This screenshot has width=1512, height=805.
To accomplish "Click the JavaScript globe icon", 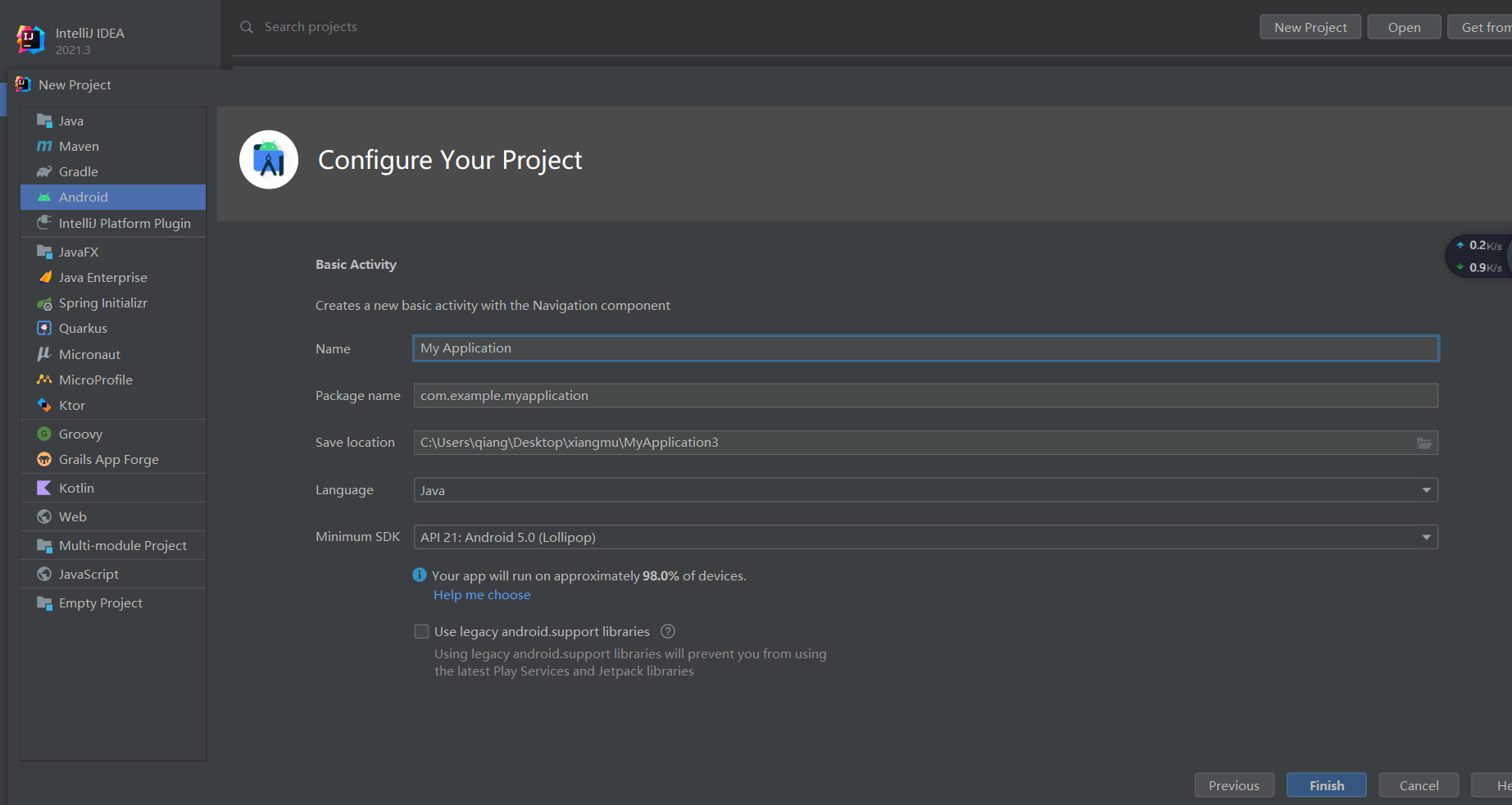I will pos(44,574).
